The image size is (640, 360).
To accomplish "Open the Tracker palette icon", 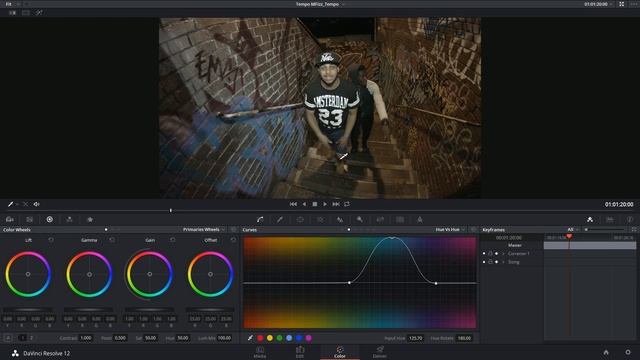I will pos(320,220).
